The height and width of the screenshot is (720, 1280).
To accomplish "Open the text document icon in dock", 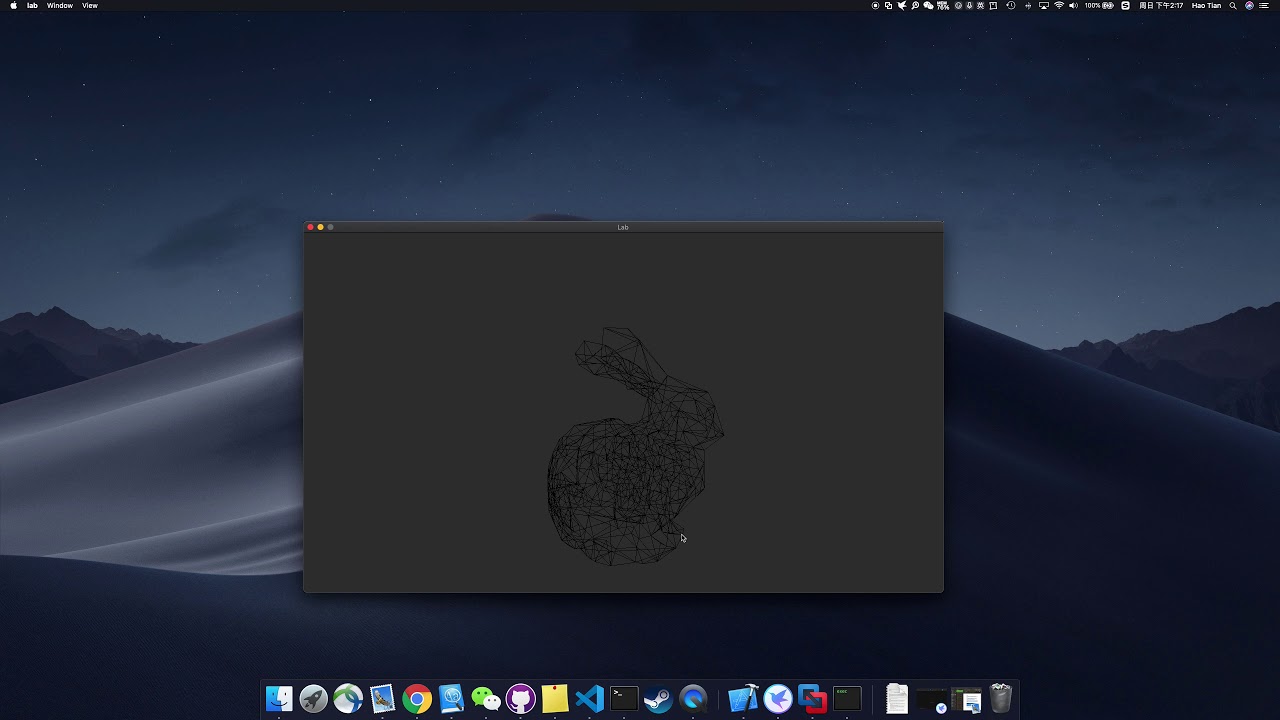I will point(897,698).
